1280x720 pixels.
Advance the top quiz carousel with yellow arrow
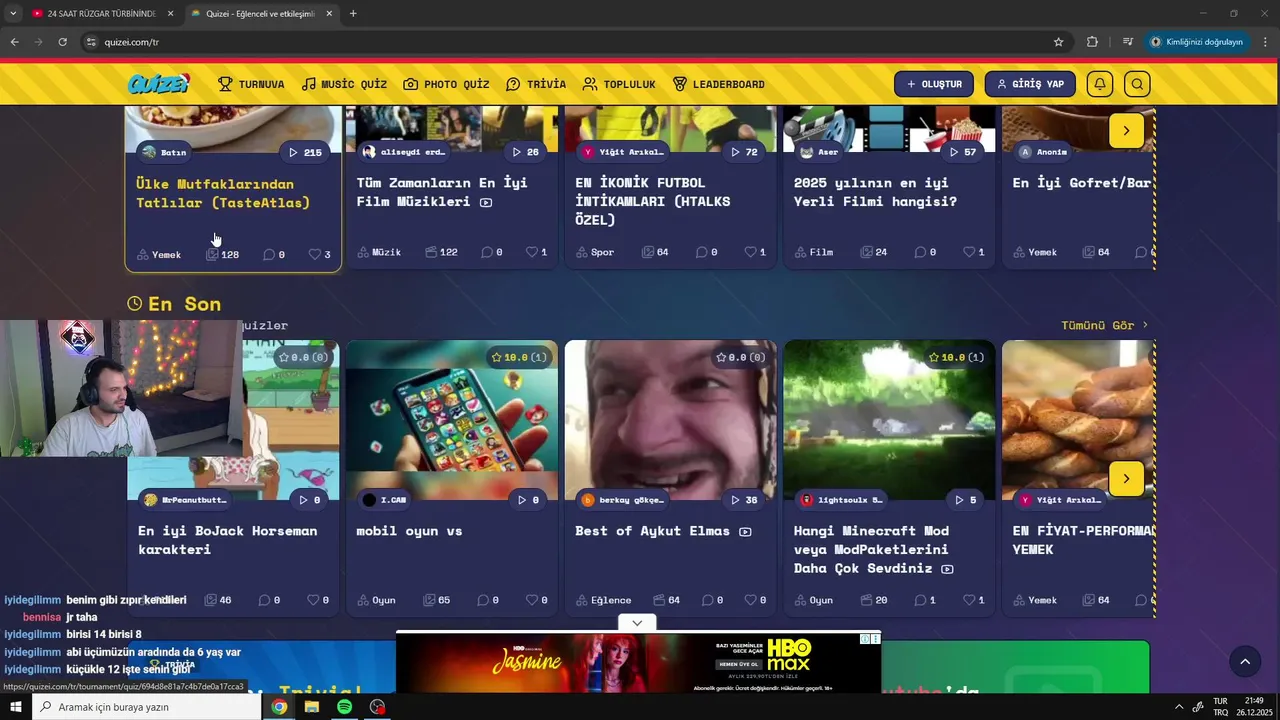(1126, 131)
